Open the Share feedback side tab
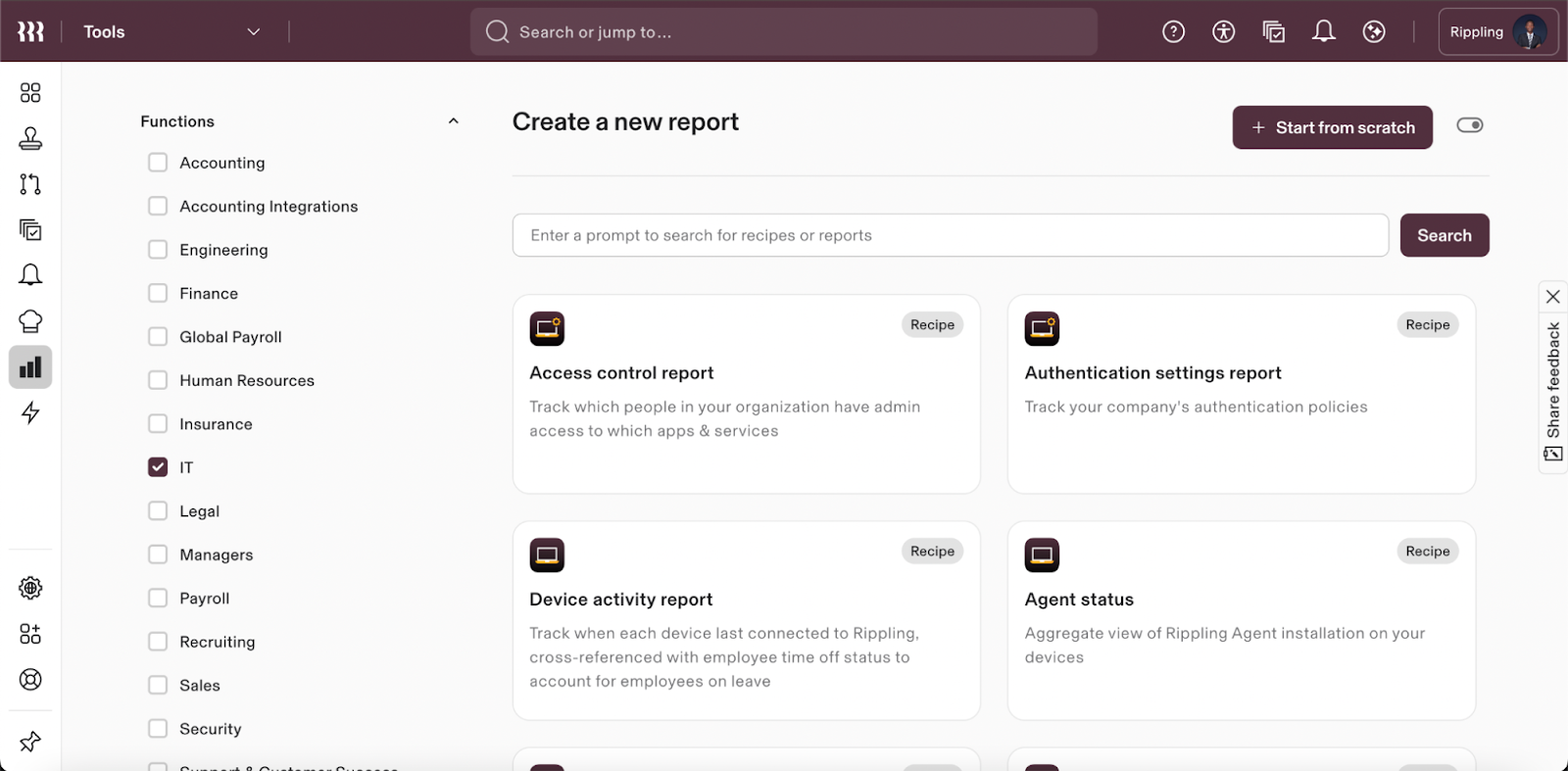The width and height of the screenshot is (1568, 771). coord(1553,391)
